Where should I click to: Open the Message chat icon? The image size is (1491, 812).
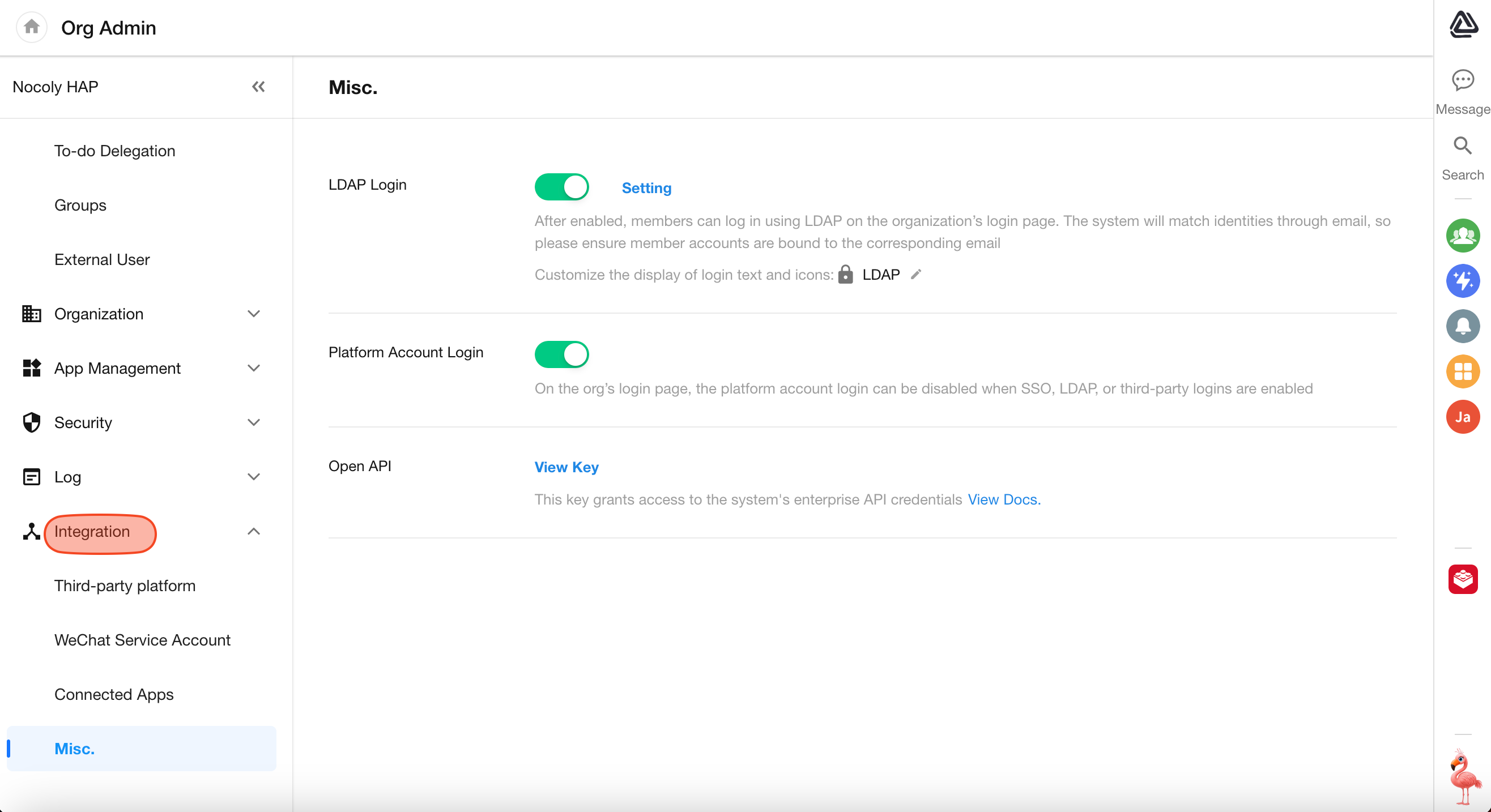tap(1462, 80)
